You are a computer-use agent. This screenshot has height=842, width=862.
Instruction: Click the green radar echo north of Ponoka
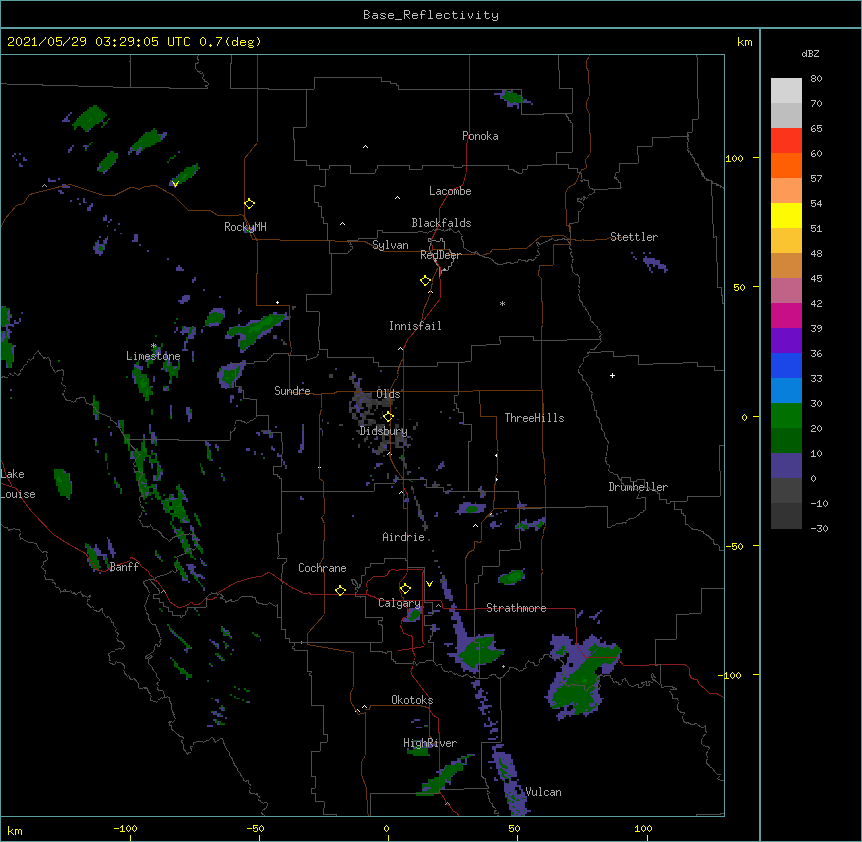pos(513,98)
